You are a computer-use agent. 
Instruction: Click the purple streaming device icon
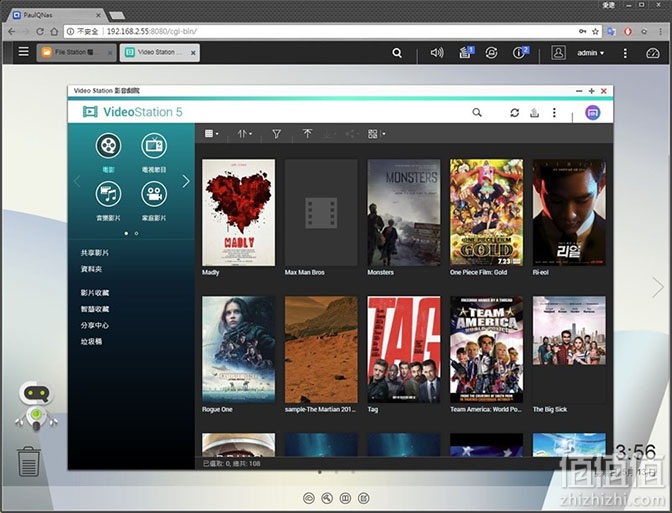click(593, 113)
